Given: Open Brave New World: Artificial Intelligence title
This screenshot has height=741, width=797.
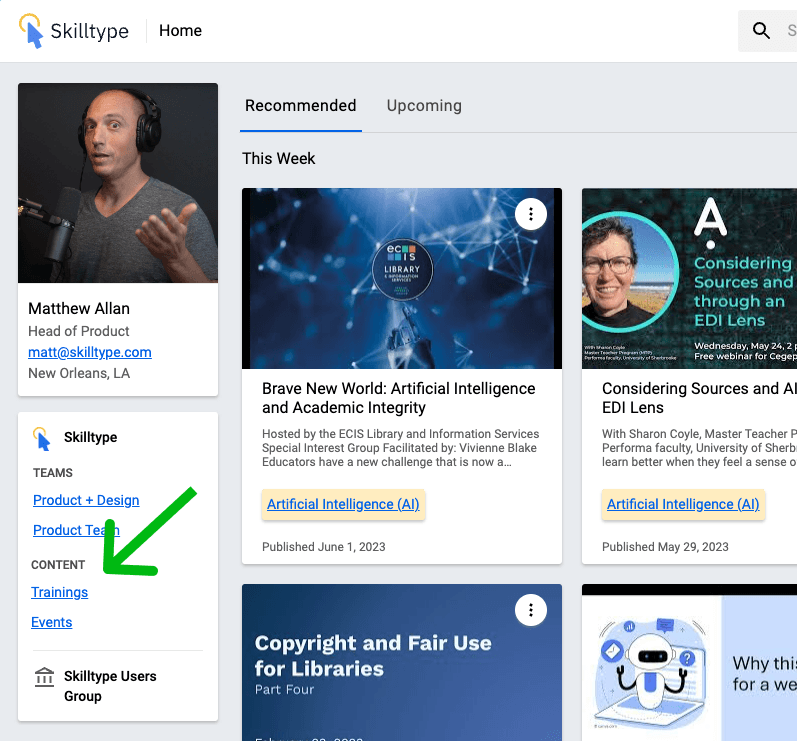Looking at the screenshot, I should coord(398,398).
